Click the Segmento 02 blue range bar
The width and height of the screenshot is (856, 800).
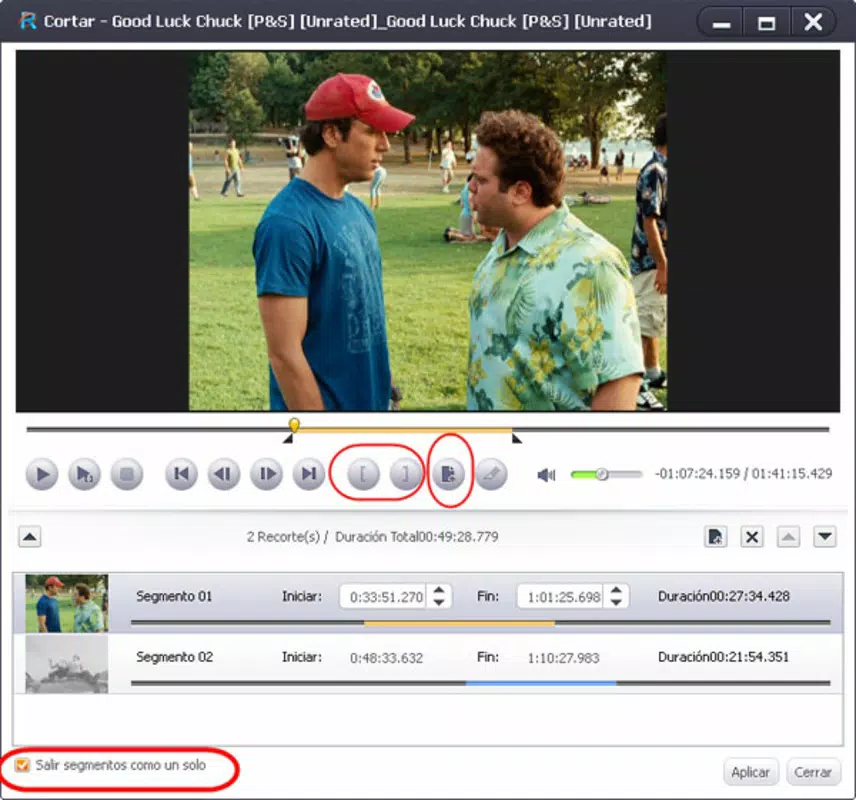541,683
